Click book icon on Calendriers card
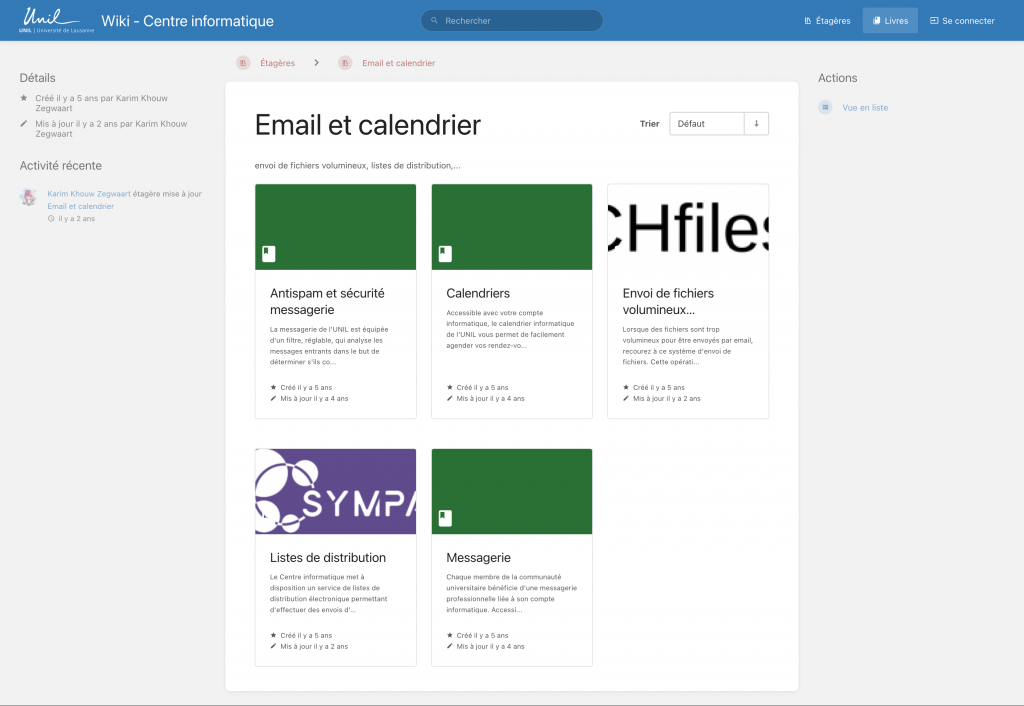Viewport: 1024px width, 706px height. pos(444,253)
